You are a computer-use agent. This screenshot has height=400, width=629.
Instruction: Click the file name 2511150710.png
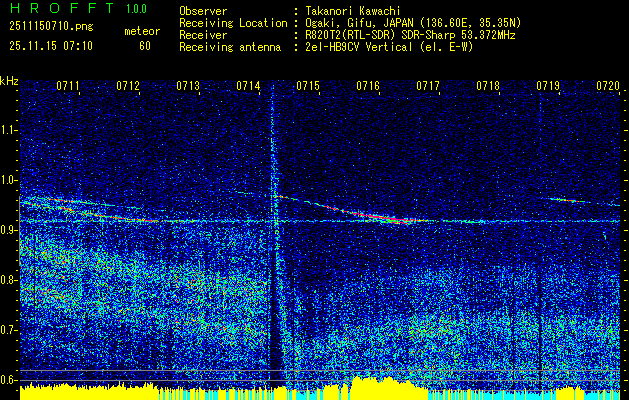51,27
